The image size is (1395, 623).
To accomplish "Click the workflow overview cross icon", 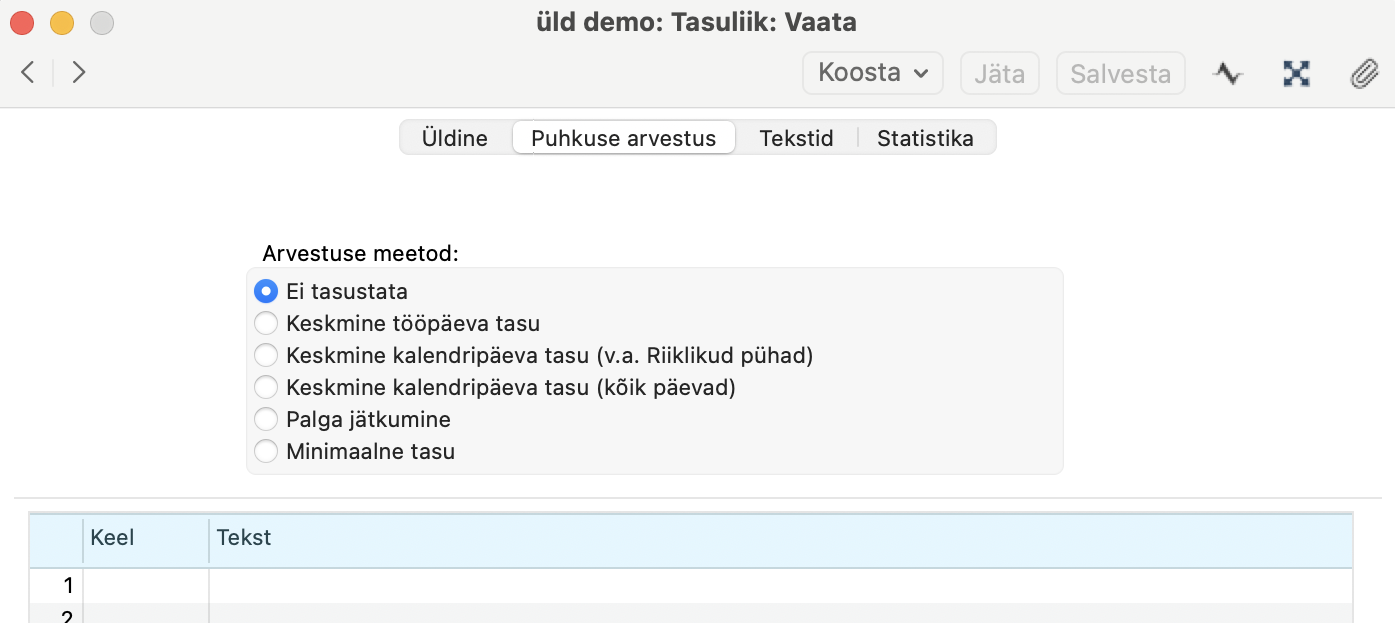I will [1296, 73].
